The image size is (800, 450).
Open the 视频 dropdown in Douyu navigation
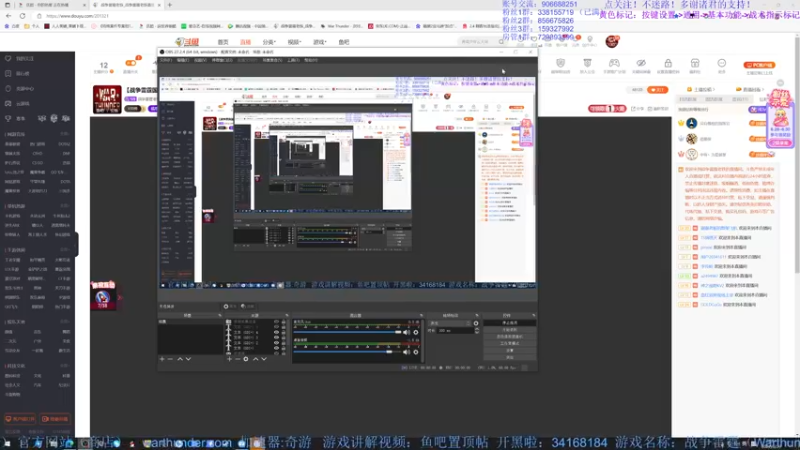point(294,42)
